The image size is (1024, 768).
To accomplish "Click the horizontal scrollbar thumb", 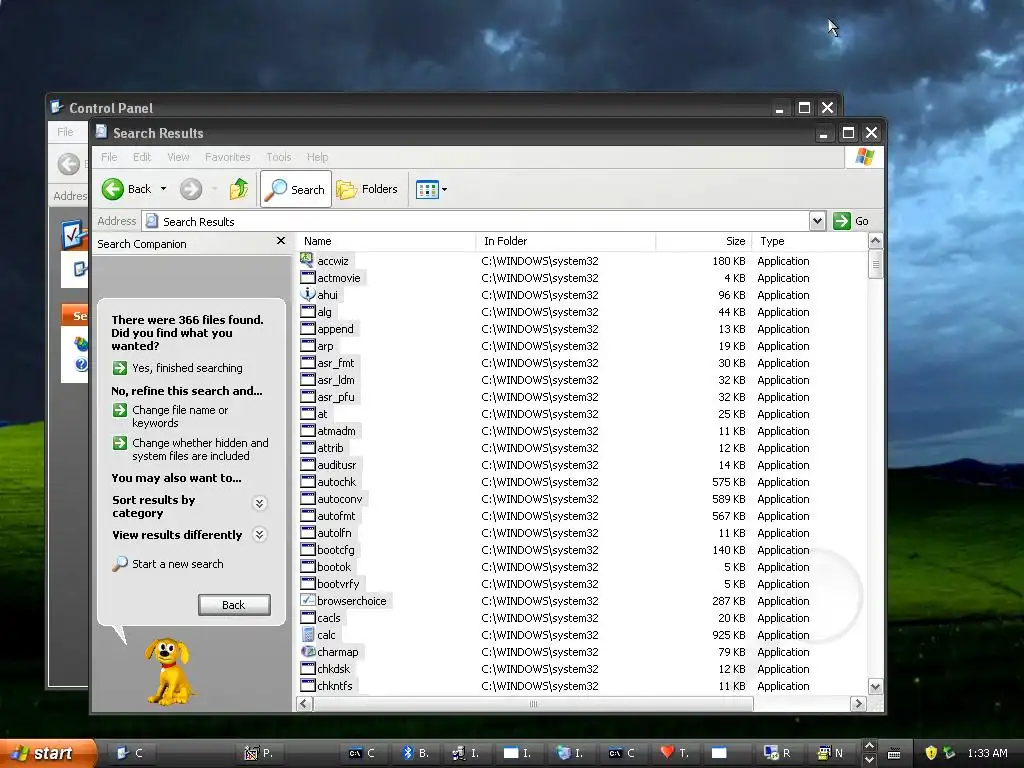I will coord(533,703).
